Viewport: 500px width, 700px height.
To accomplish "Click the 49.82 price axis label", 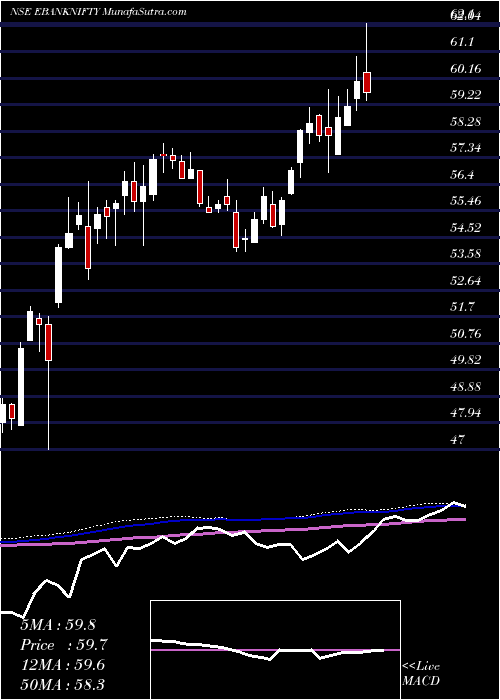I will 465,360.
